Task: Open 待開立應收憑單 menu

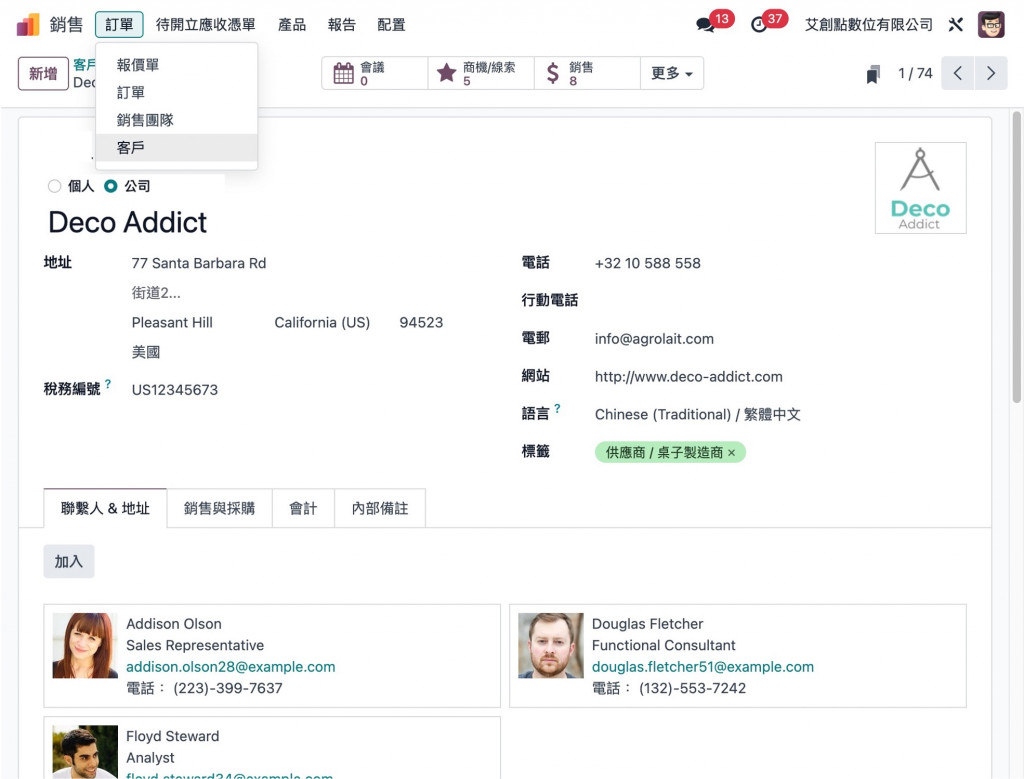Action: [206, 25]
